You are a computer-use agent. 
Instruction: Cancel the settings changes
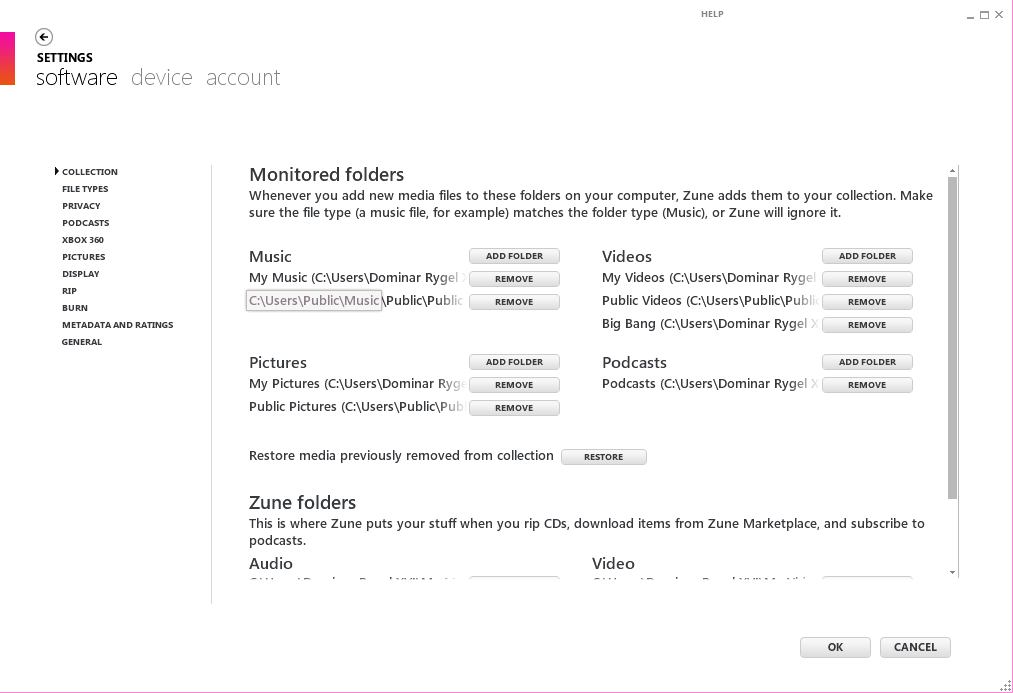(x=915, y=647)
